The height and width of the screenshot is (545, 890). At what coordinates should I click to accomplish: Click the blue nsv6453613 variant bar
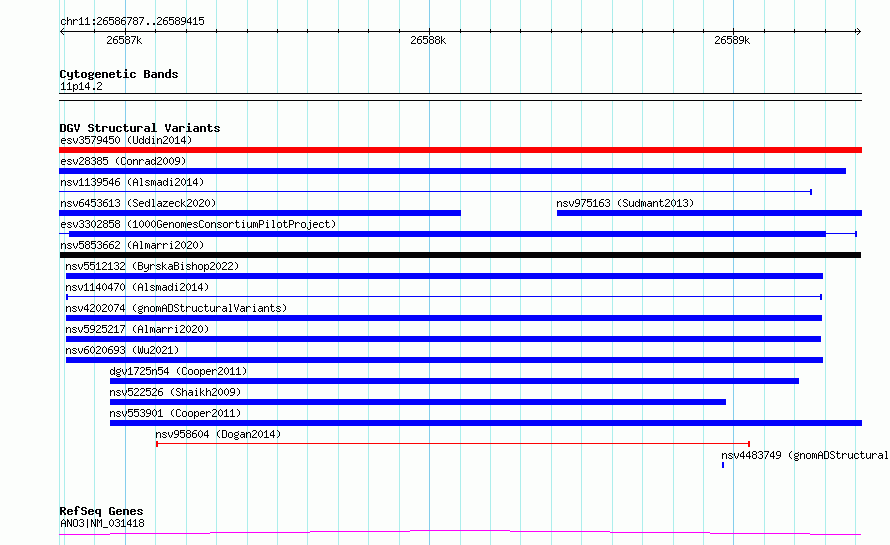coord(260,213)
